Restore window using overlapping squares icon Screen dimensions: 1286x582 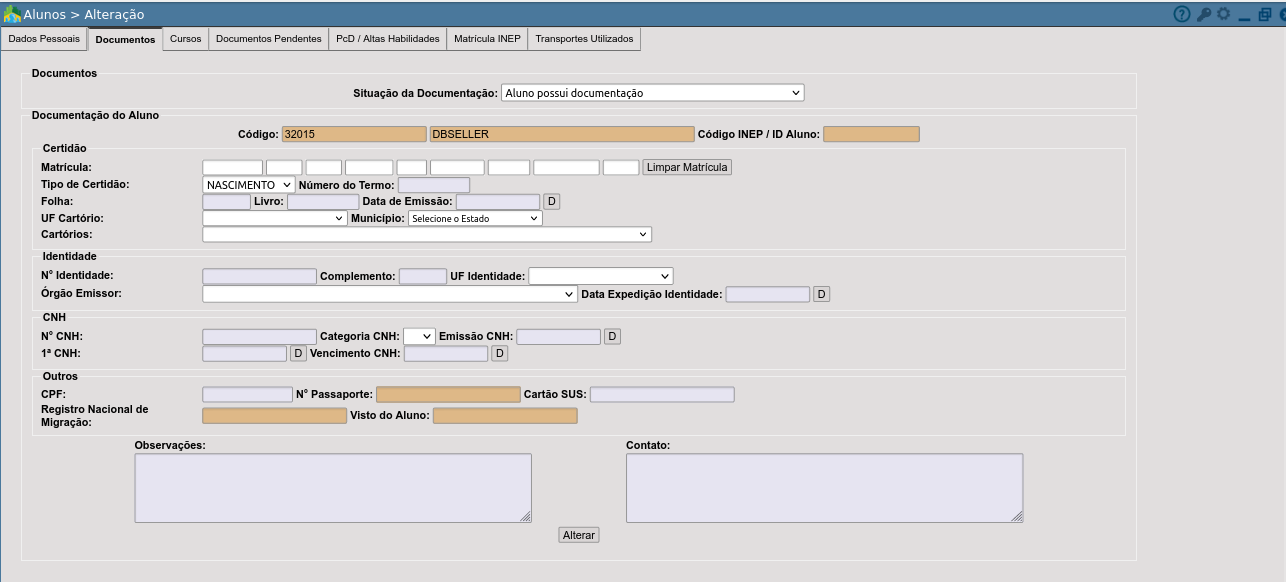point(1265,14)
